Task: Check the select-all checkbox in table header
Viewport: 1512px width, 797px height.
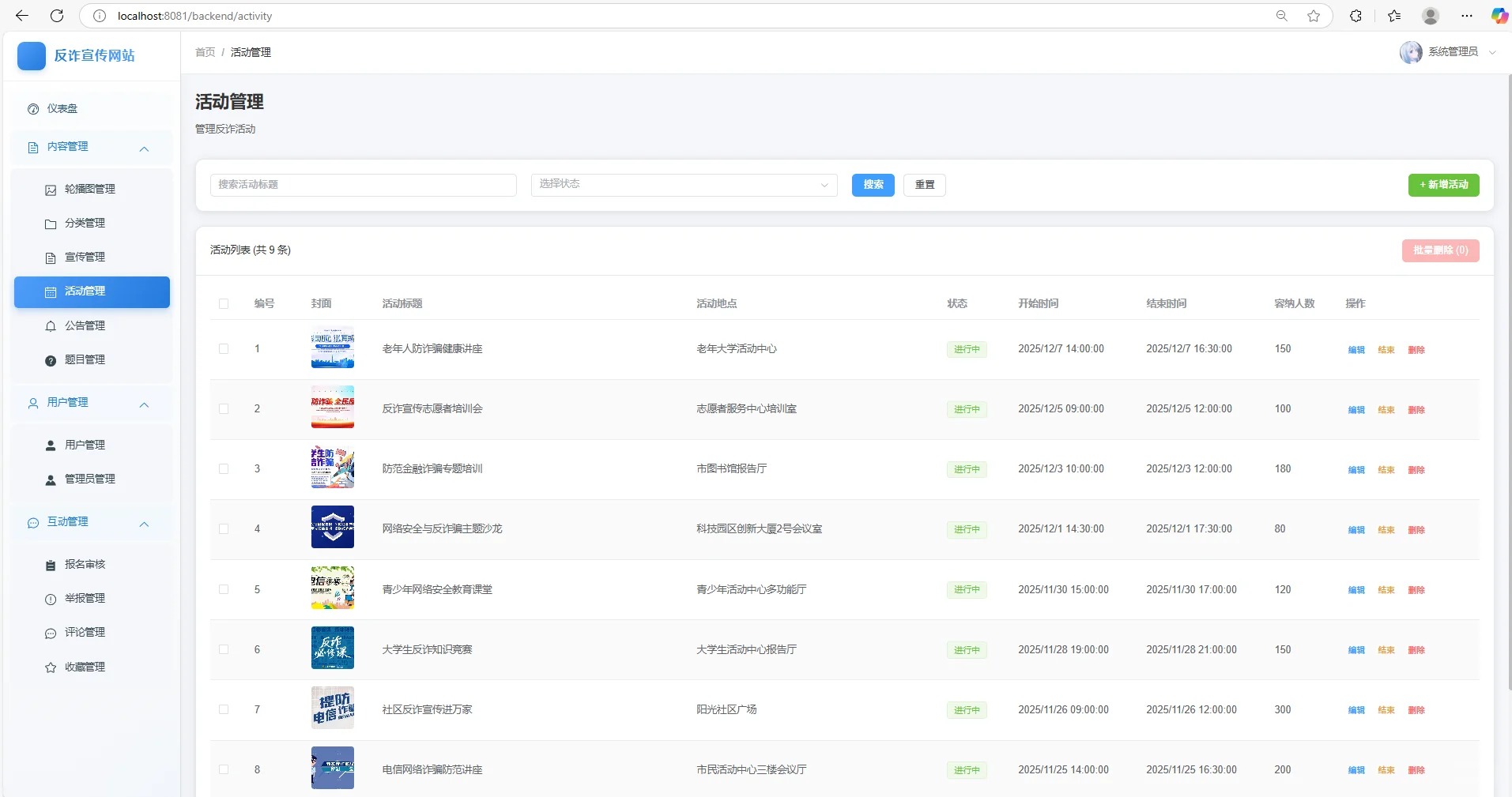Action: [x=224, y=304]
